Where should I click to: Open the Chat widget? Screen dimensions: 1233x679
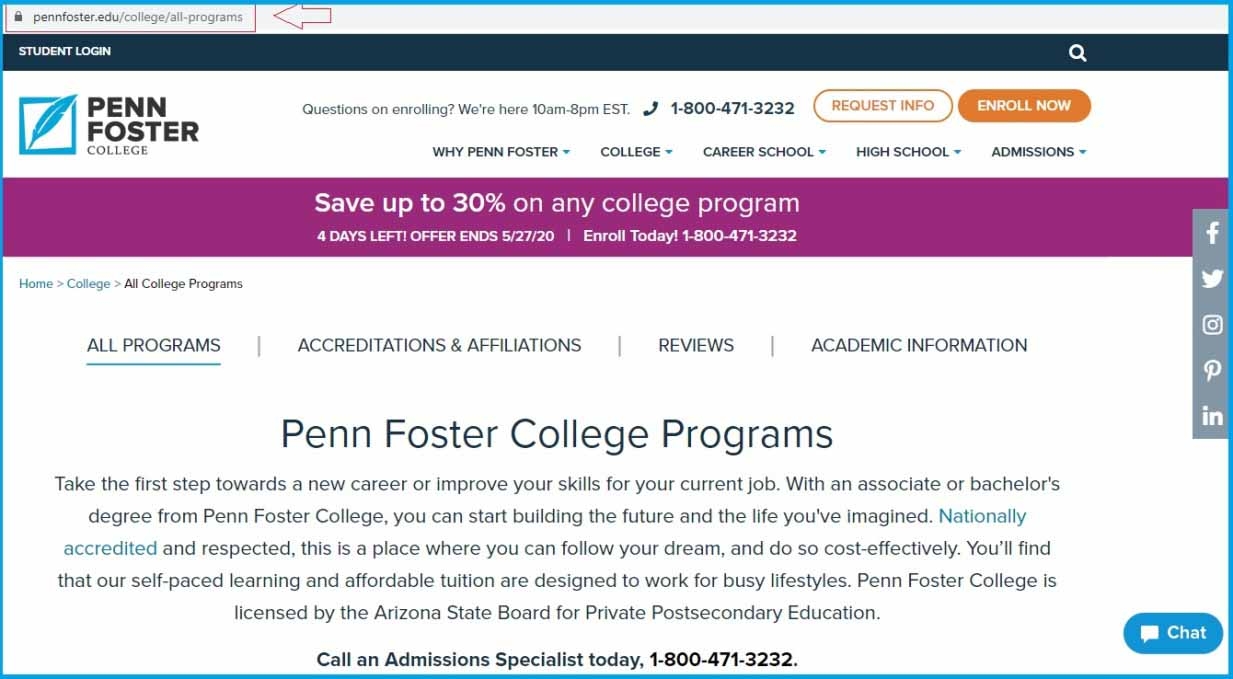click(x=1171, y=632)
